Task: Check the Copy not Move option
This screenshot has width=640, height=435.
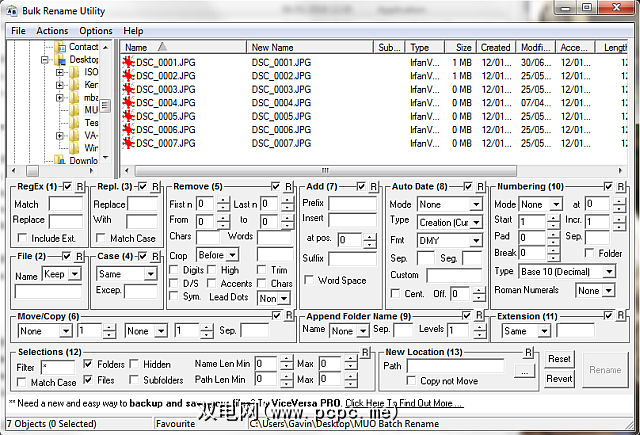Action: pos(411,382)
